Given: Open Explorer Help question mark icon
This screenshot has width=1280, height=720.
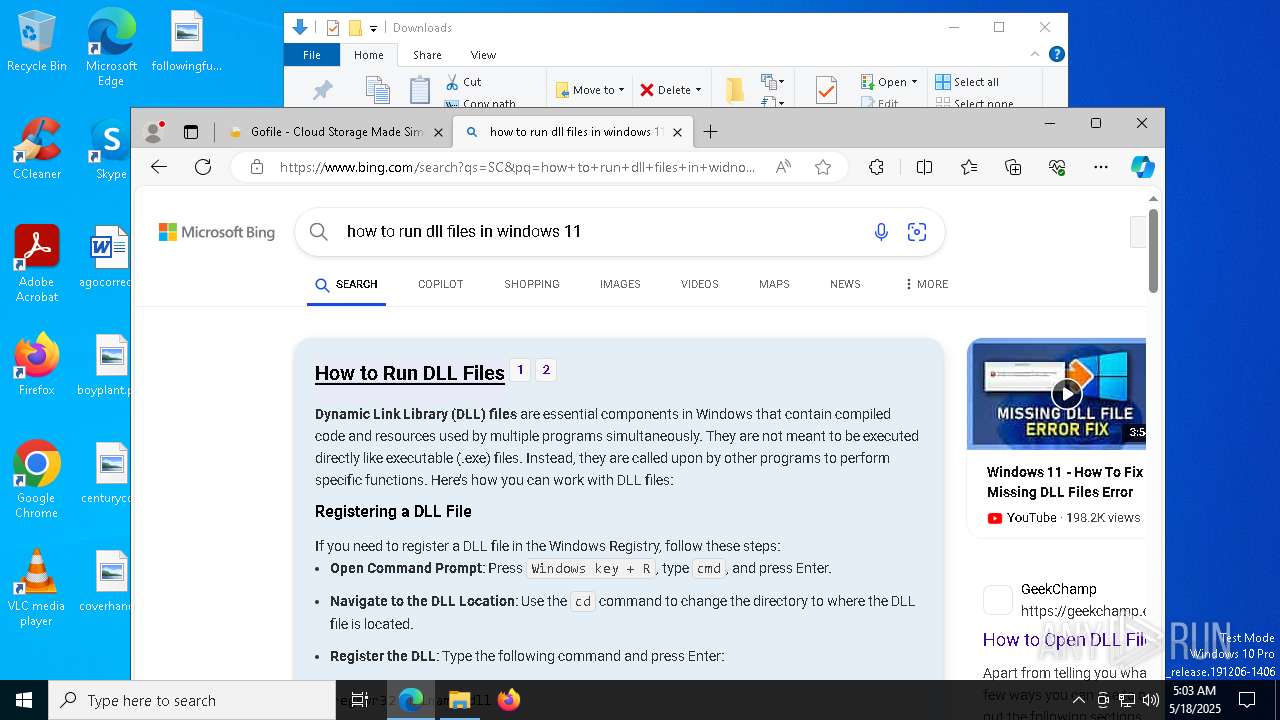Looking at the screenshot, I should point(1057,55).
